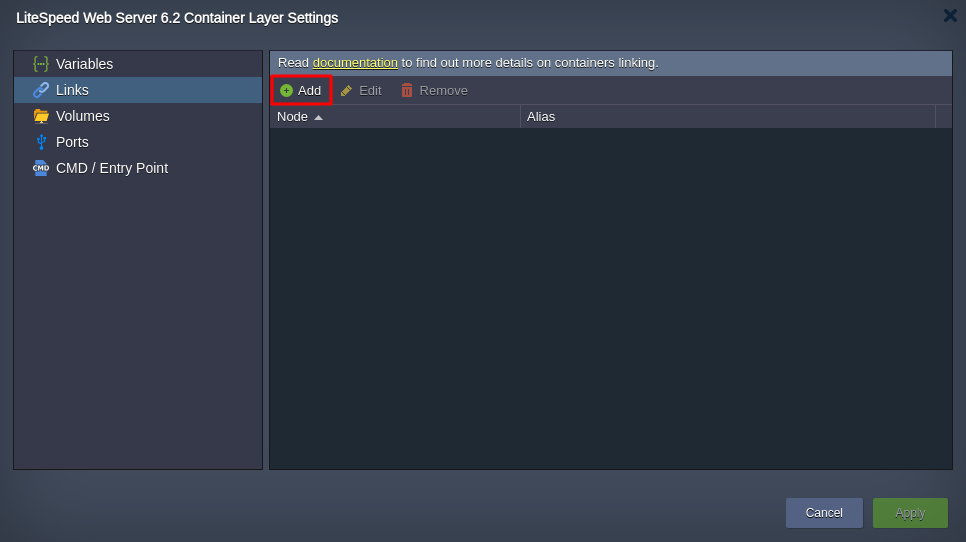The image size is (966, 542).
Task: Click the Ports USB icon
Action: (41, 142)
